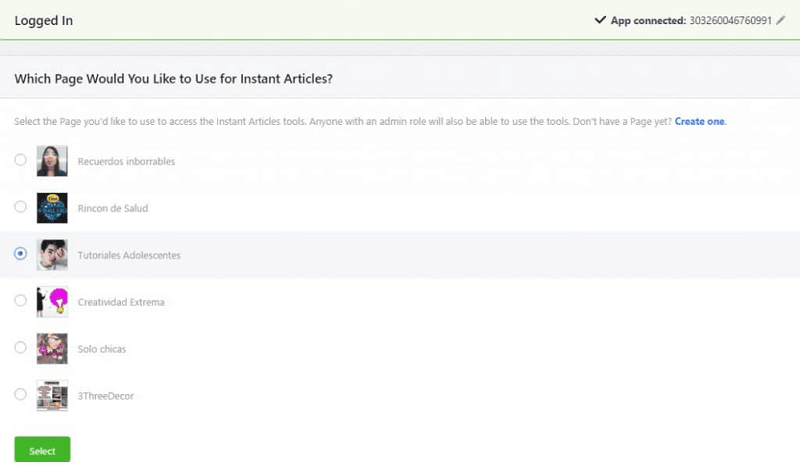Click the Rincon de Salud page thumbnail

tap(52, 207)
